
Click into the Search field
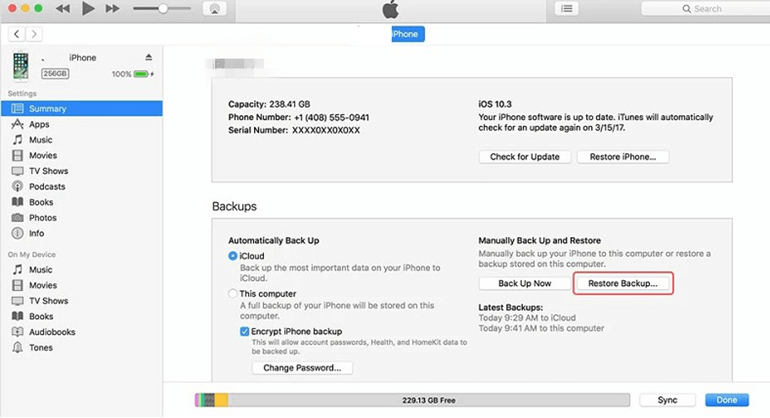pyautogui.click(x=706, y=9)
